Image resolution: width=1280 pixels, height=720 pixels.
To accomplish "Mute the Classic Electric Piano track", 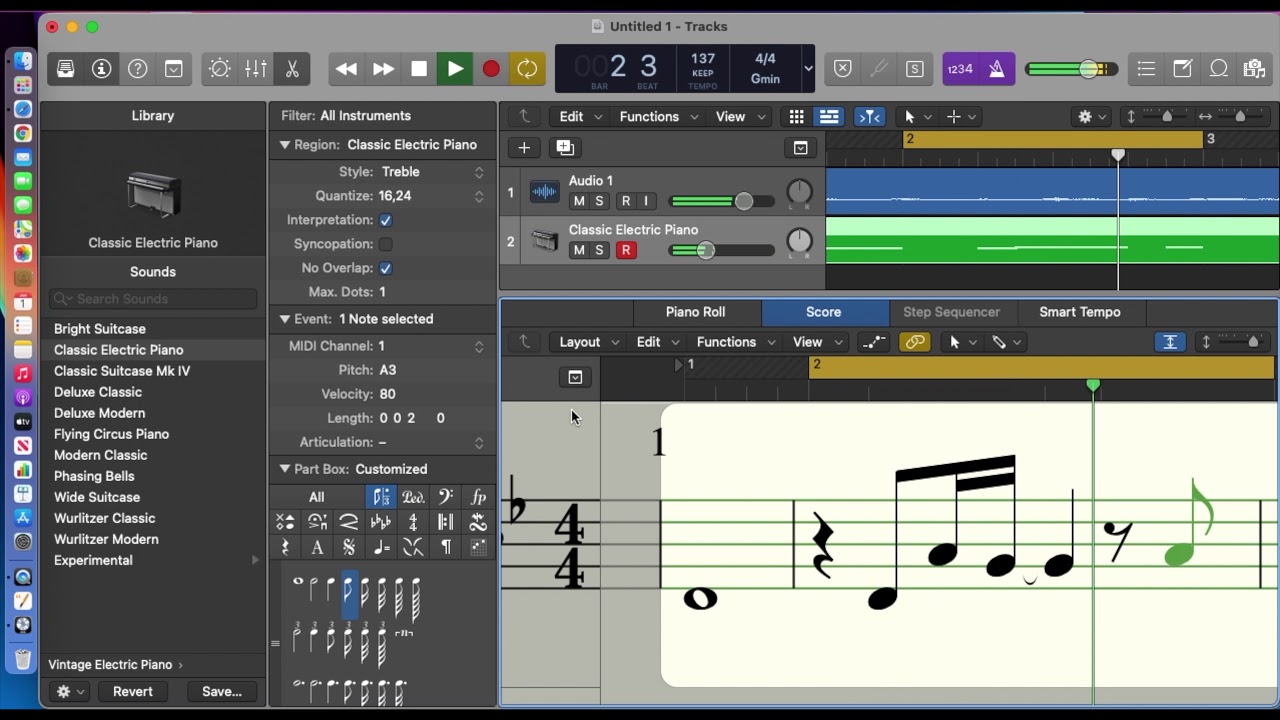I will click(x=578, y=250).
